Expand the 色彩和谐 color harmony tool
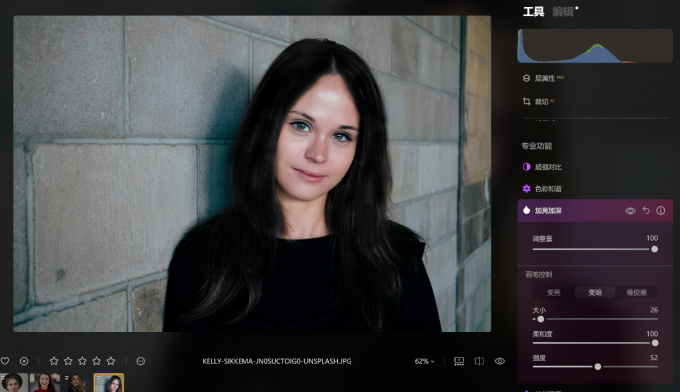This screenshot has width=680, height=392. pos(548,189)
